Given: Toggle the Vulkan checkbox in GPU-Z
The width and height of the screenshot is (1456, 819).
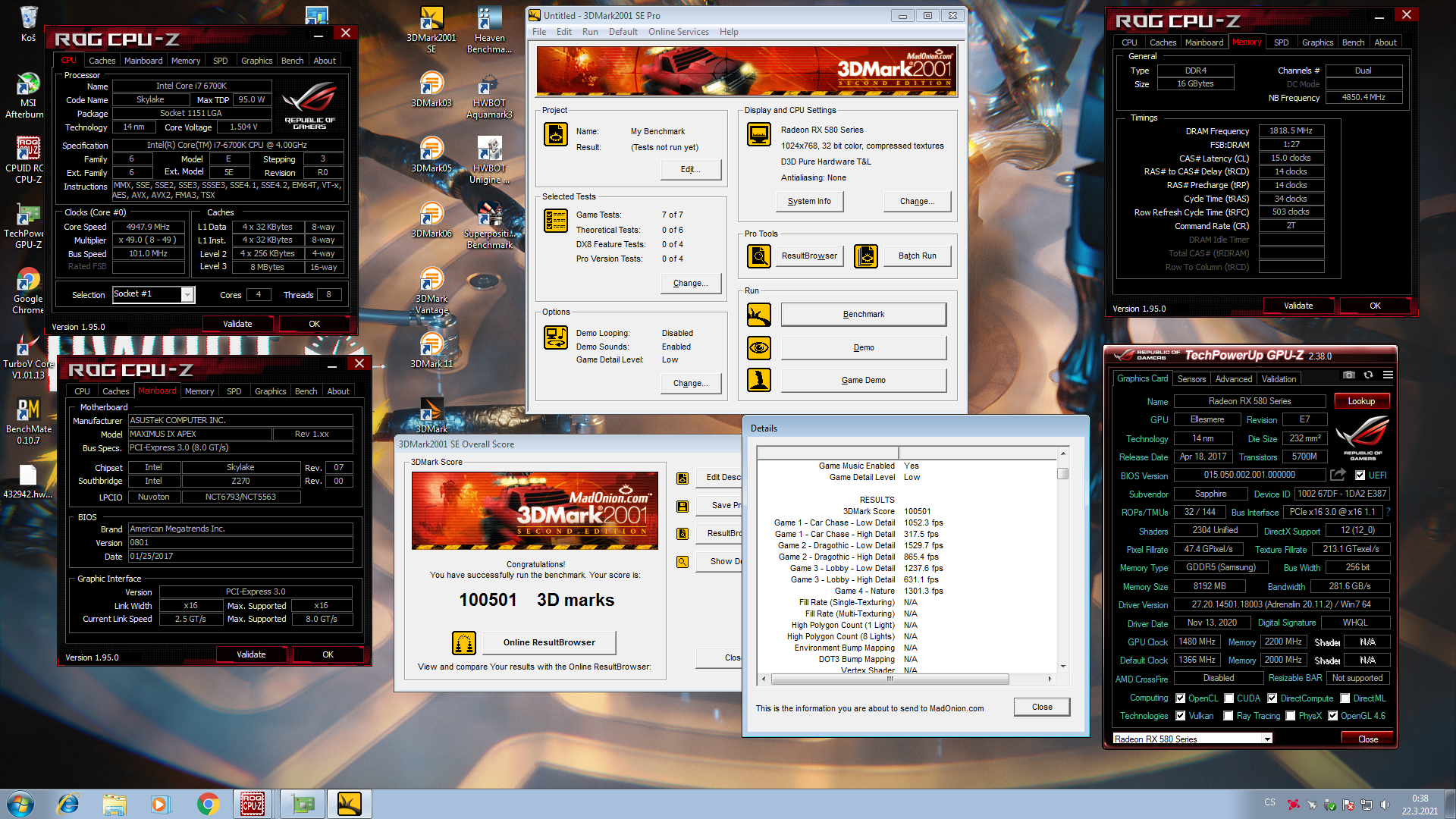Looking at the screenshot, I should click(1180, 716).
